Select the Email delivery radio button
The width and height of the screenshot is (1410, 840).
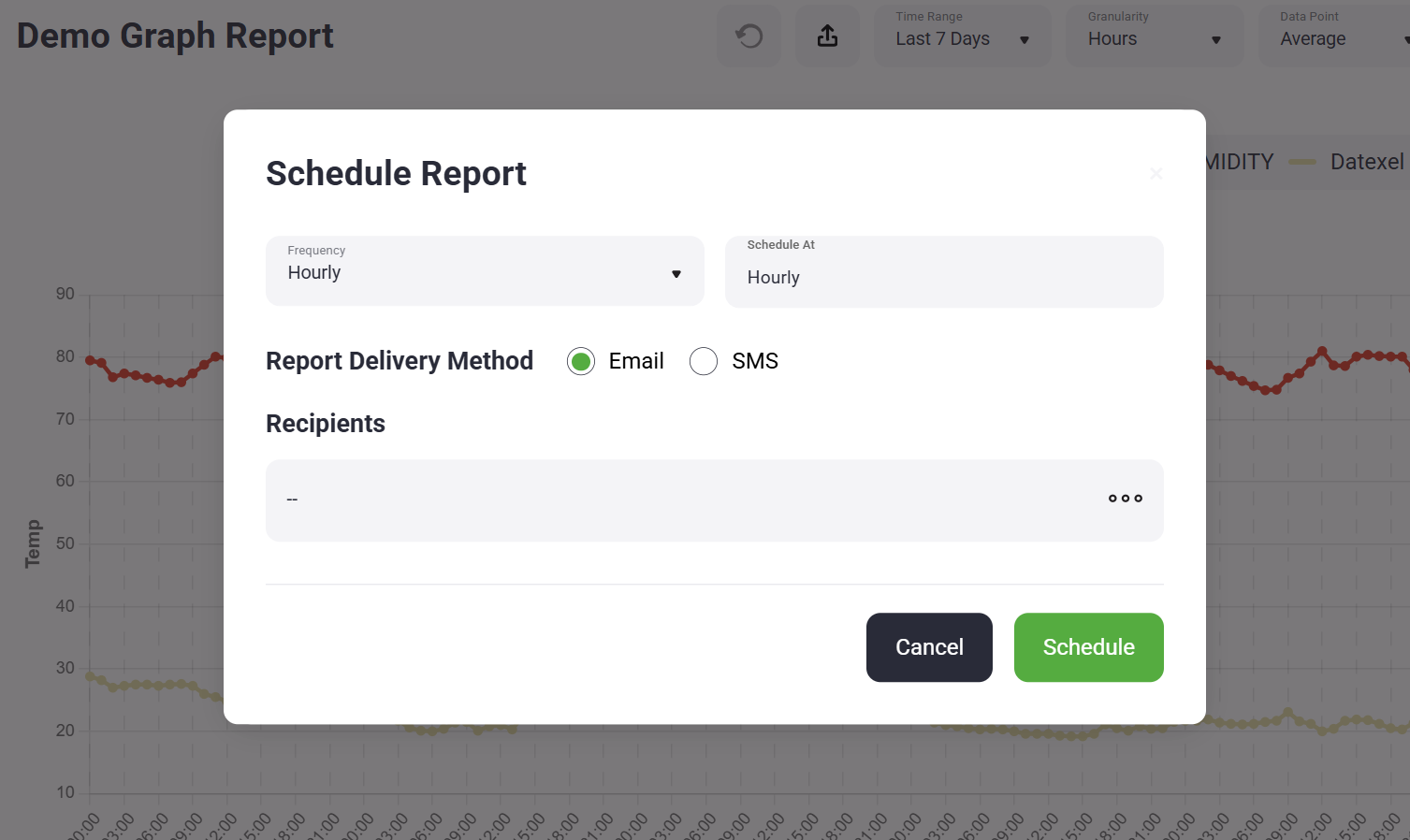[x=581, y=361]
